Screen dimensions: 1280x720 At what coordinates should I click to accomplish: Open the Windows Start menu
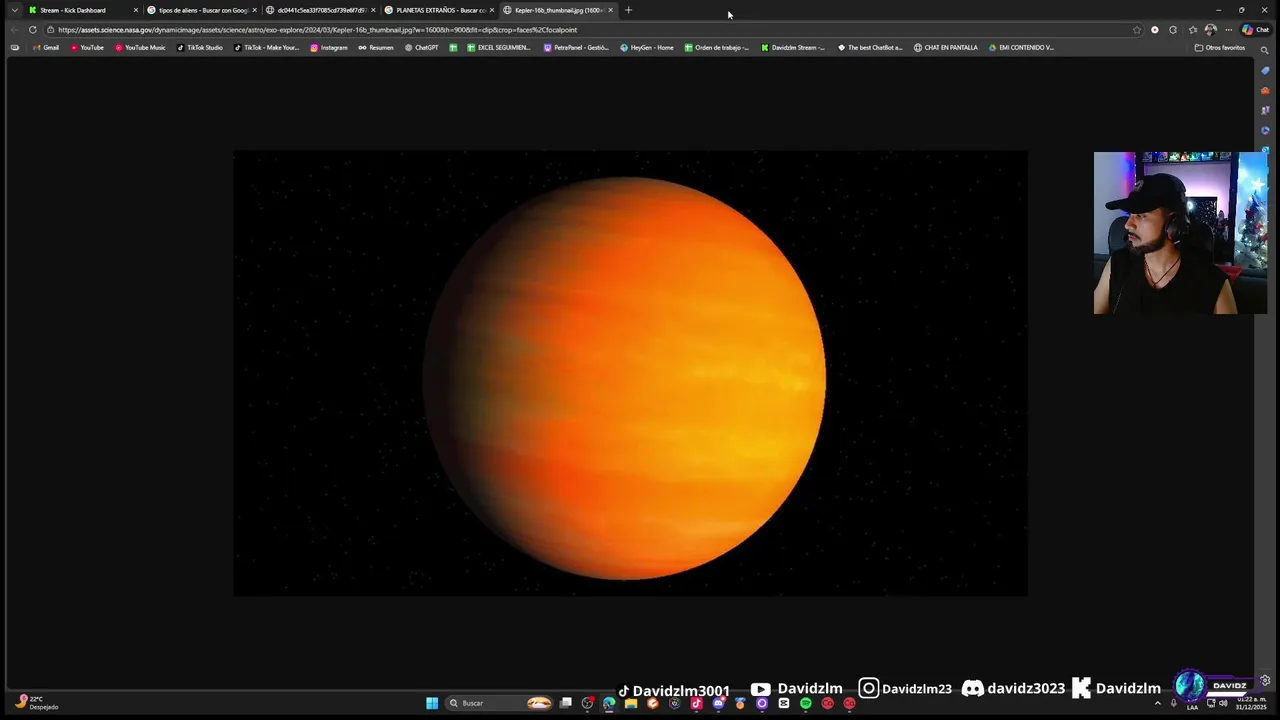coord(432,703)
